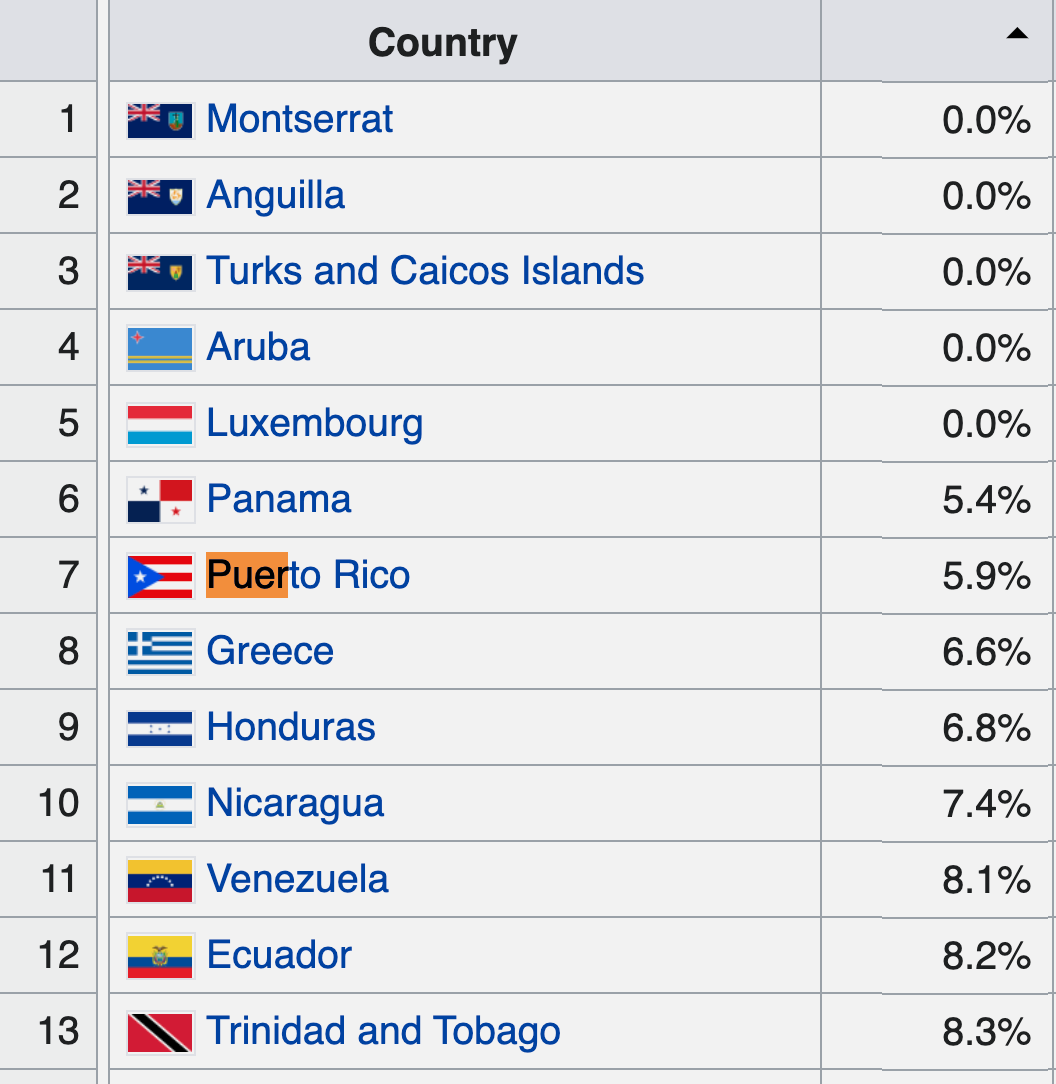This screenshot has height=1084, width=1056.
Task: Click the Montserrat flag icon
Action: 160,120
